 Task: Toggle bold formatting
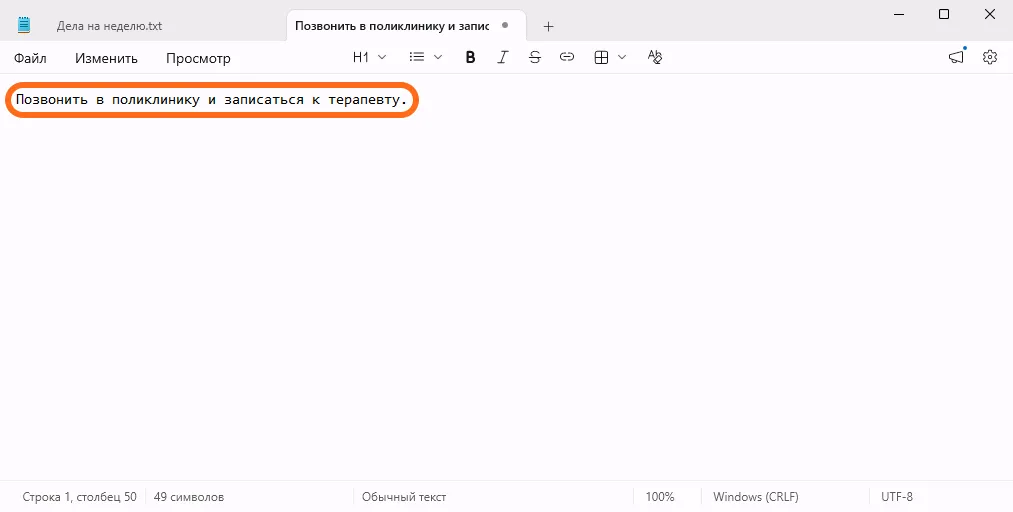pos(470,57)
